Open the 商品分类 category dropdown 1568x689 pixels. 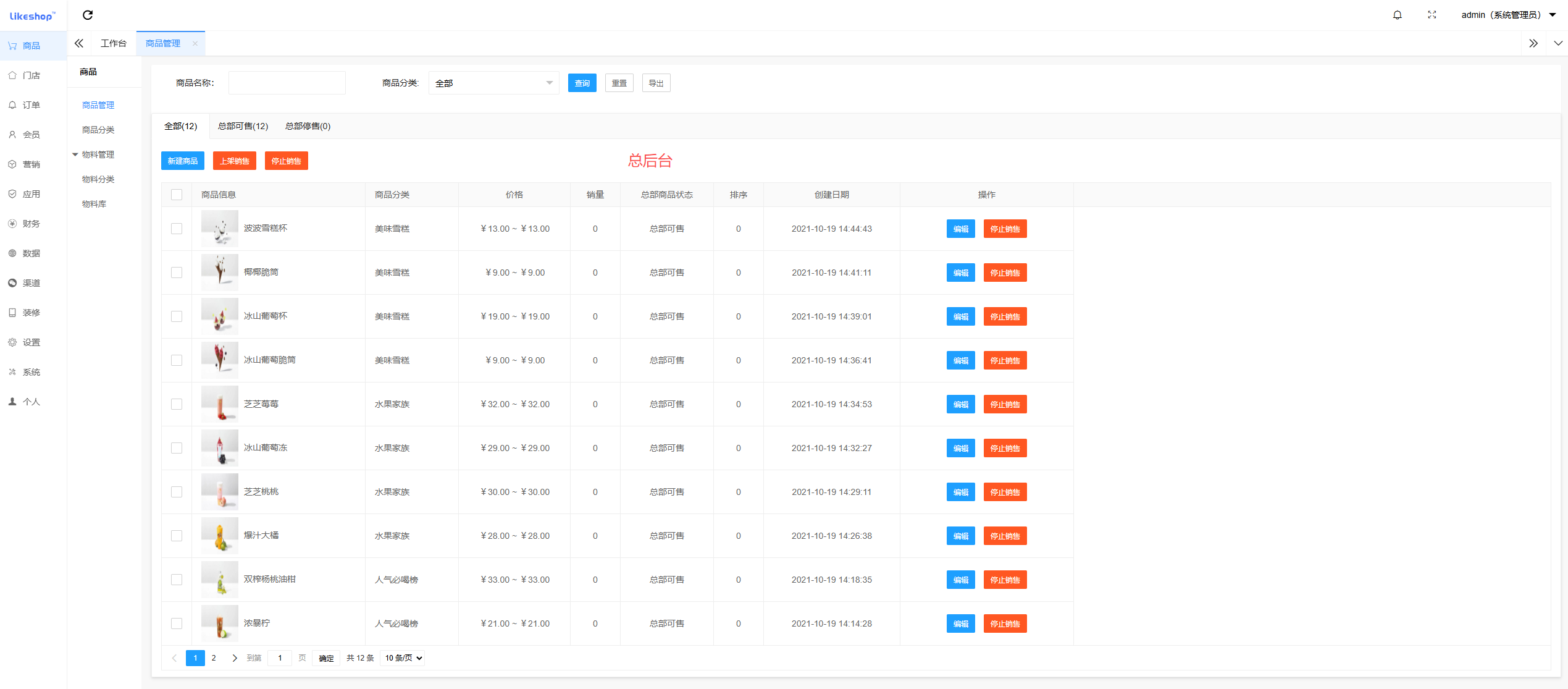click(493, 83)
